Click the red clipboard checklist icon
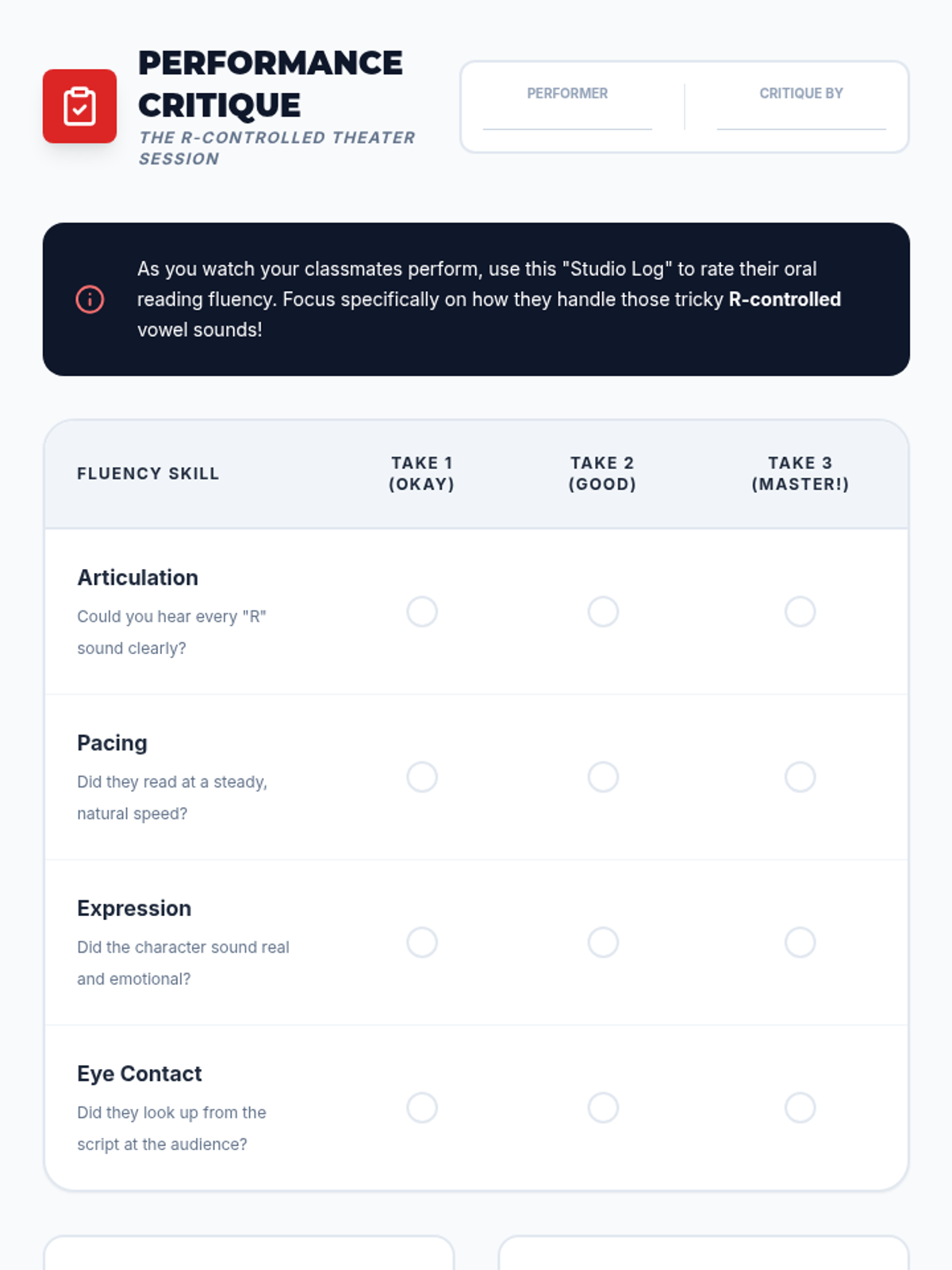The height and width of the screenshot is (1270, 952). (79, 106)
